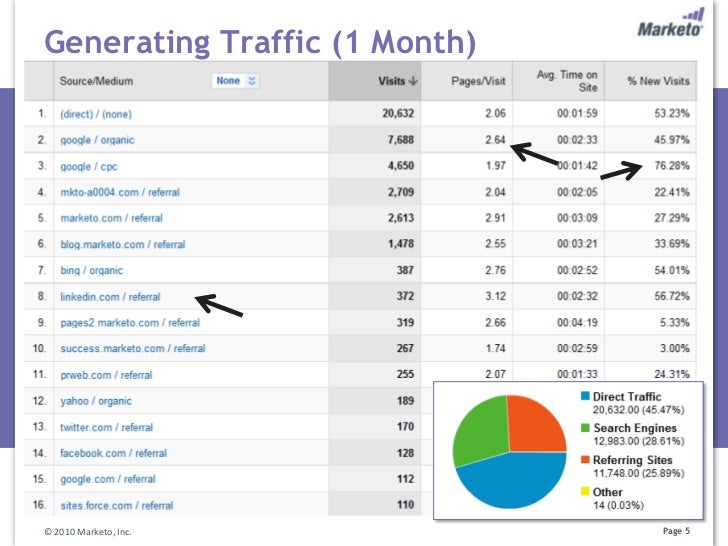Click the orange Referring Sites legend swatch

[585, 460]
